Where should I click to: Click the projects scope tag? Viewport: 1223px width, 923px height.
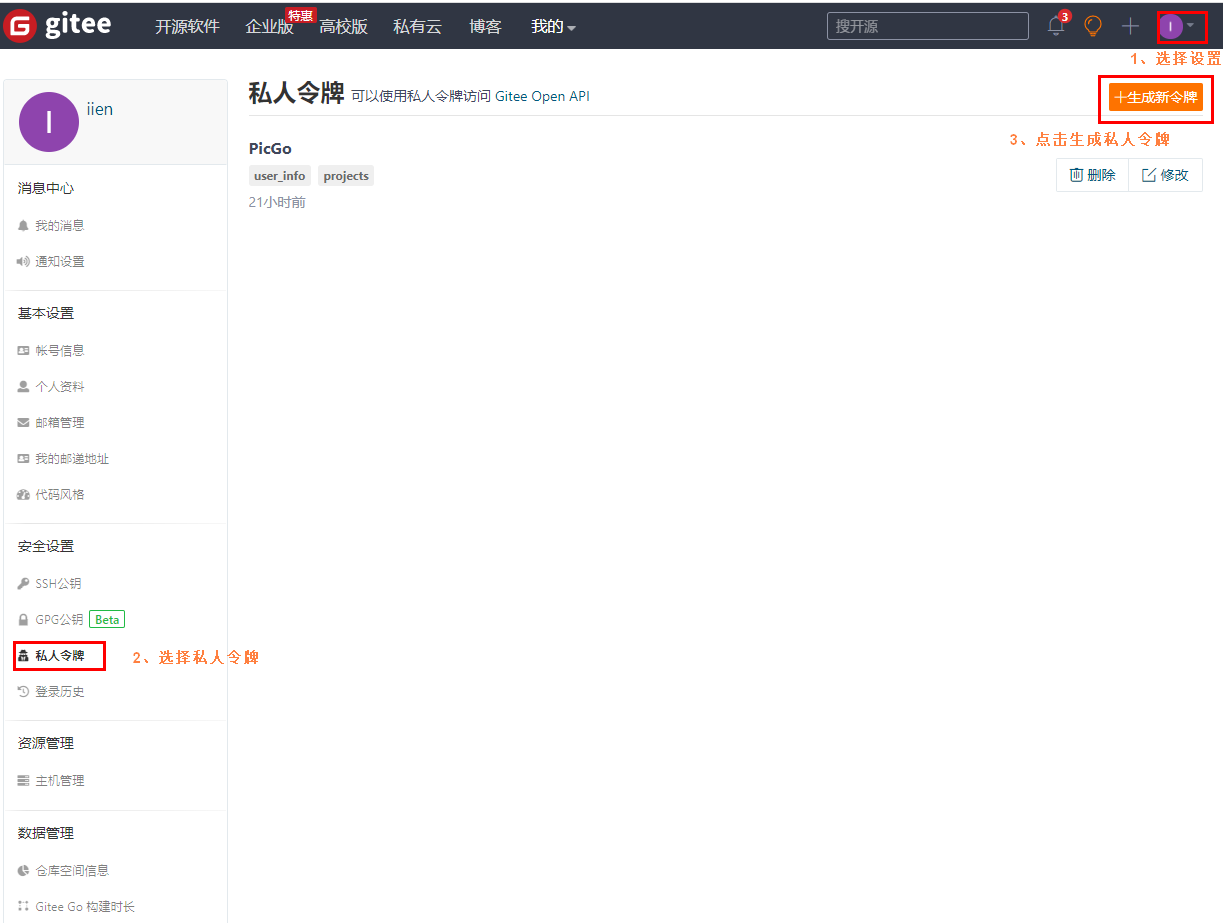coord(346,176)
